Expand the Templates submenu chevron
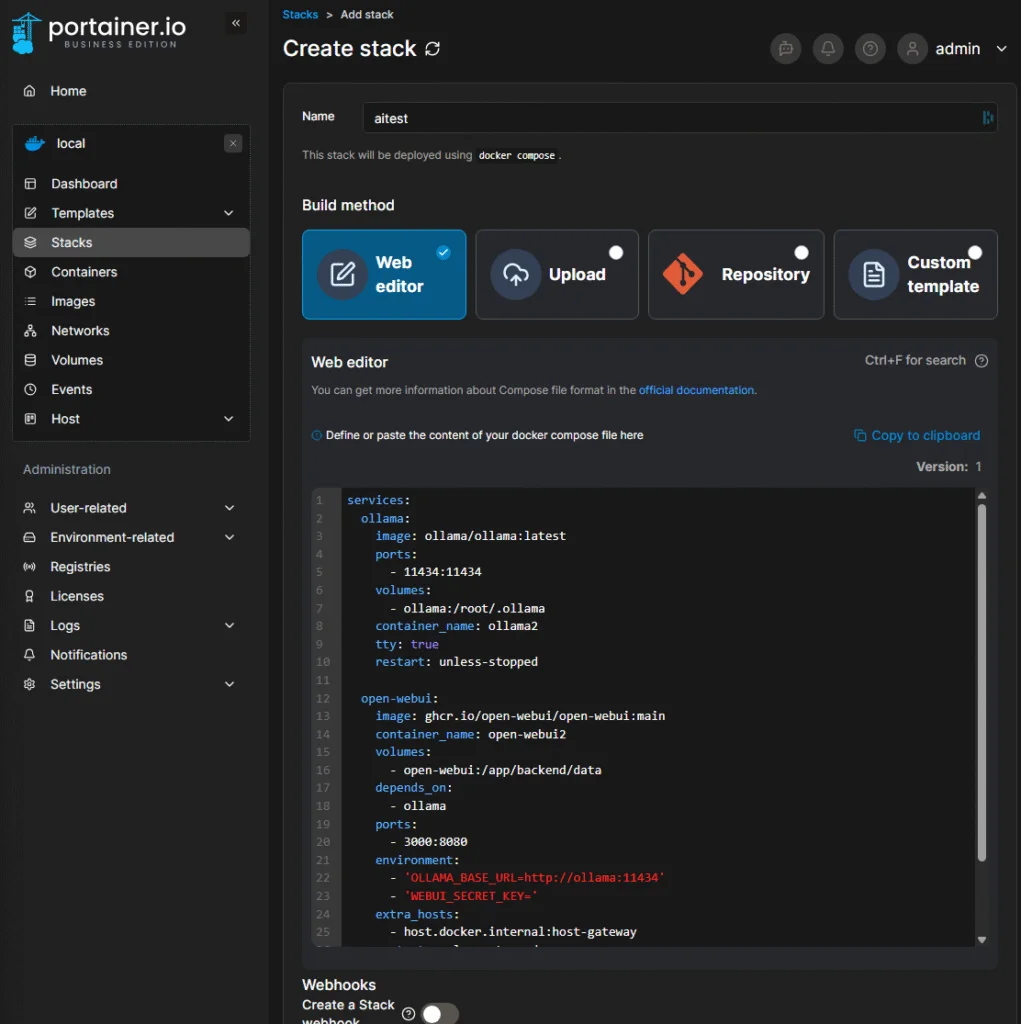 pos(229,213)
